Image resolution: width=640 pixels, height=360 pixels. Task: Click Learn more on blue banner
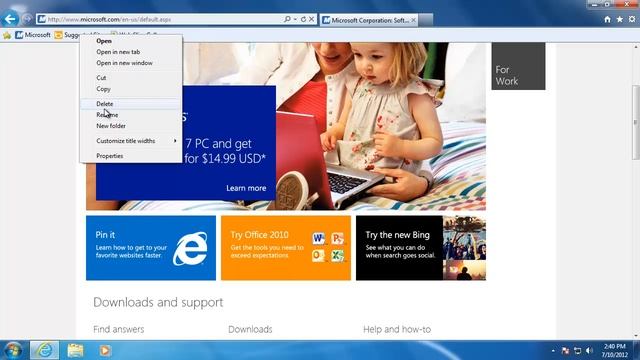(x=246, y=188)
